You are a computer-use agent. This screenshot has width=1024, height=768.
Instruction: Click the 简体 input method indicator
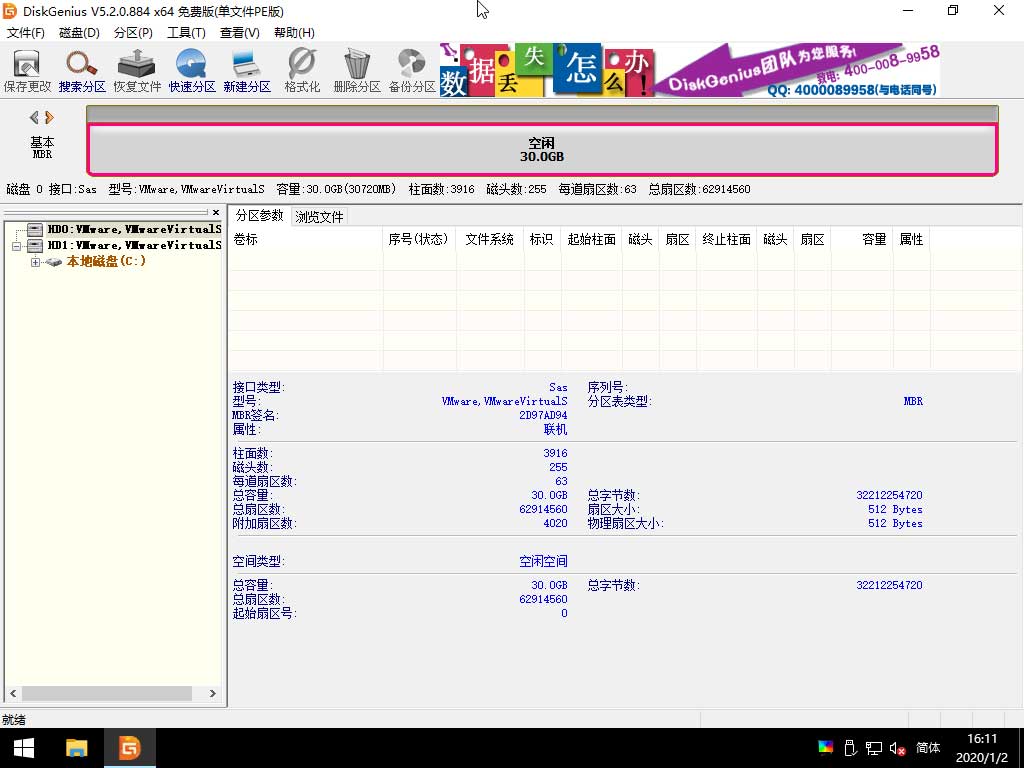click(x=928, y=748)
